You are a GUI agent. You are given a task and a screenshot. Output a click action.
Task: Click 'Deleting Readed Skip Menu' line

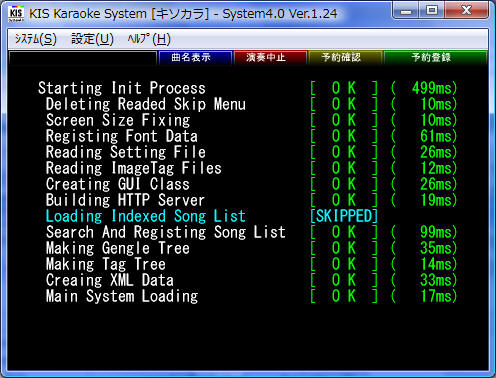(146, 104)
